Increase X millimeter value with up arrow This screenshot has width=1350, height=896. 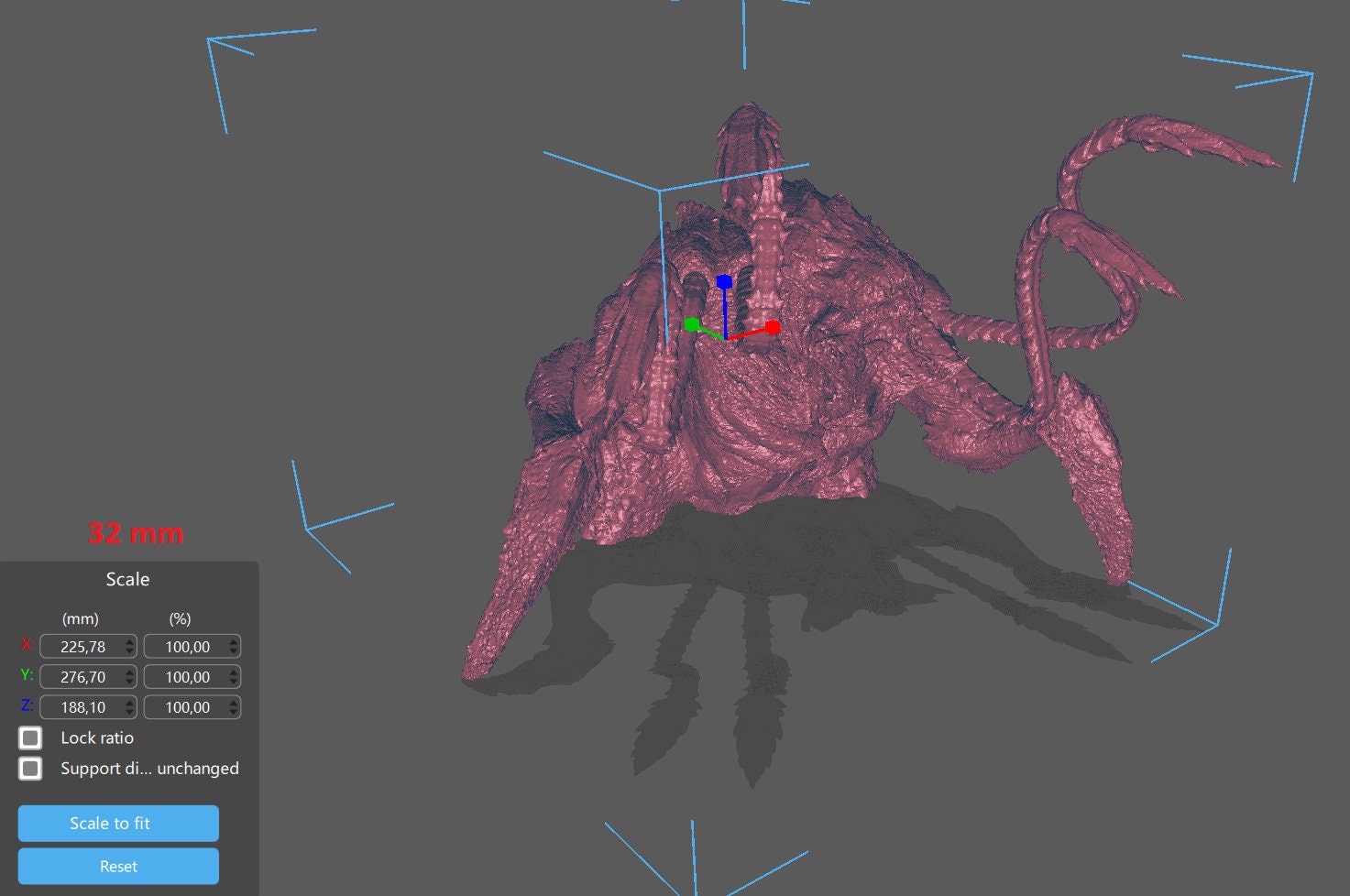tap(130, 641)
